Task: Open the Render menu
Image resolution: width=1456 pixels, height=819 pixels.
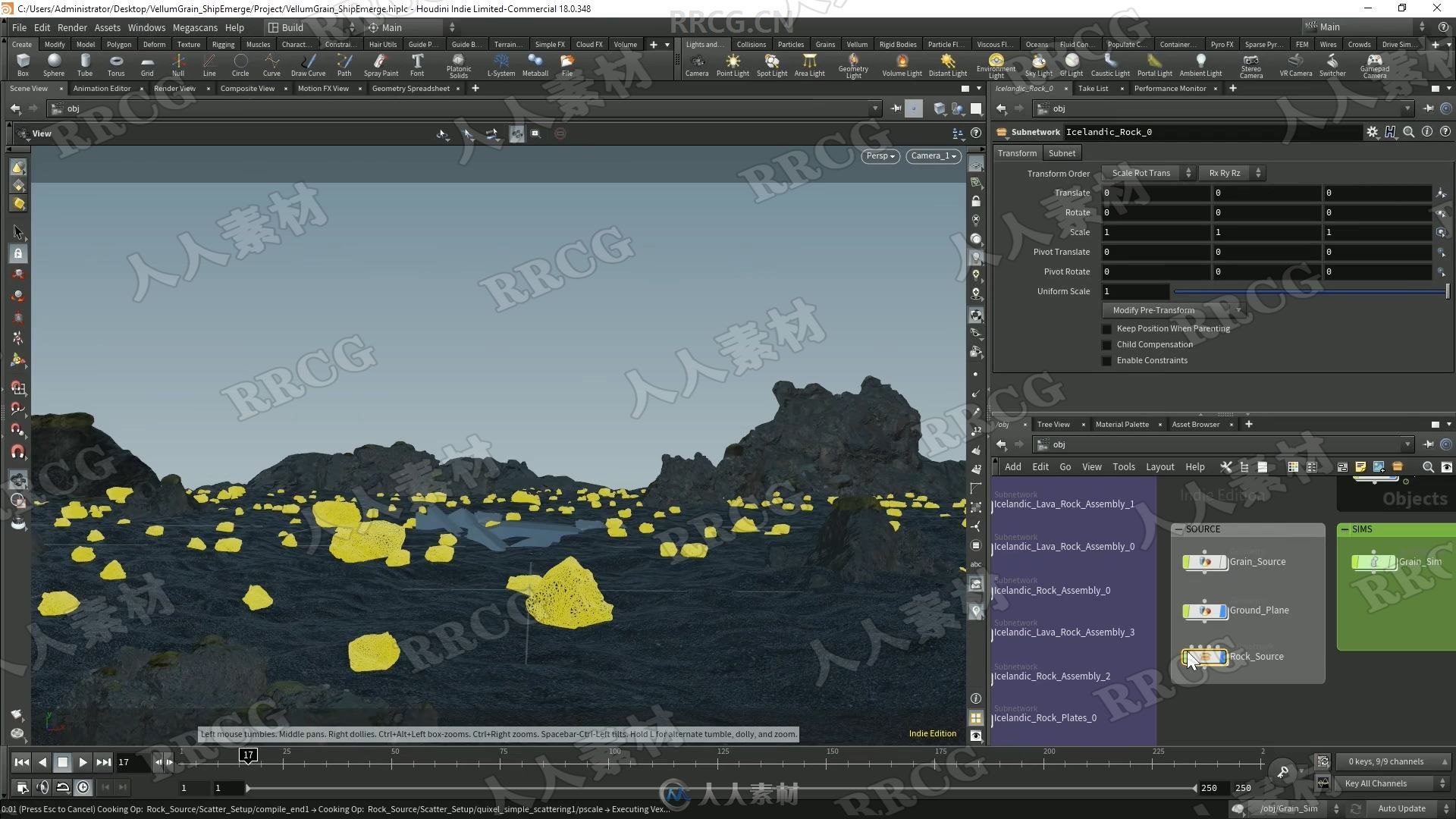Action: 72,27
